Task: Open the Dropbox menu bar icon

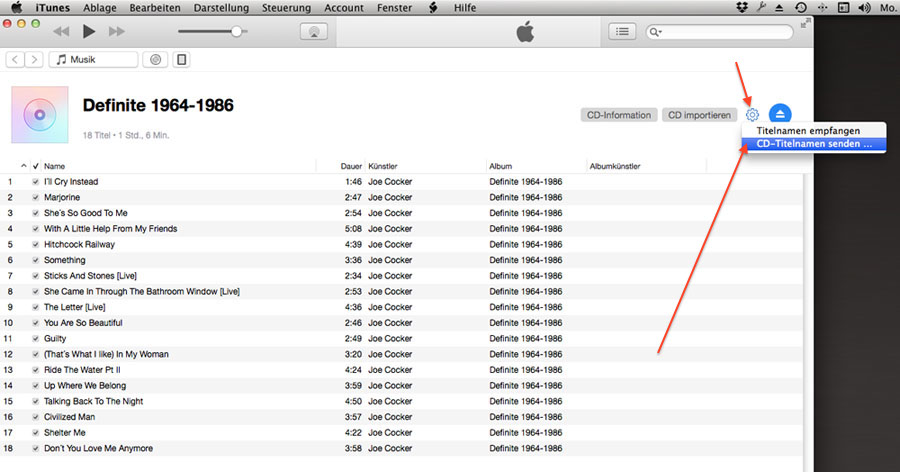Action: (742, 7)
